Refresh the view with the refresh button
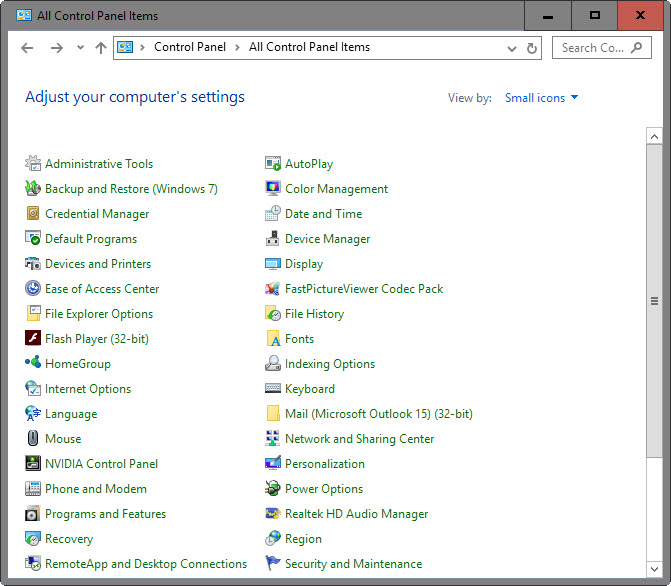671x586 pixels. (x=531, y=48)
